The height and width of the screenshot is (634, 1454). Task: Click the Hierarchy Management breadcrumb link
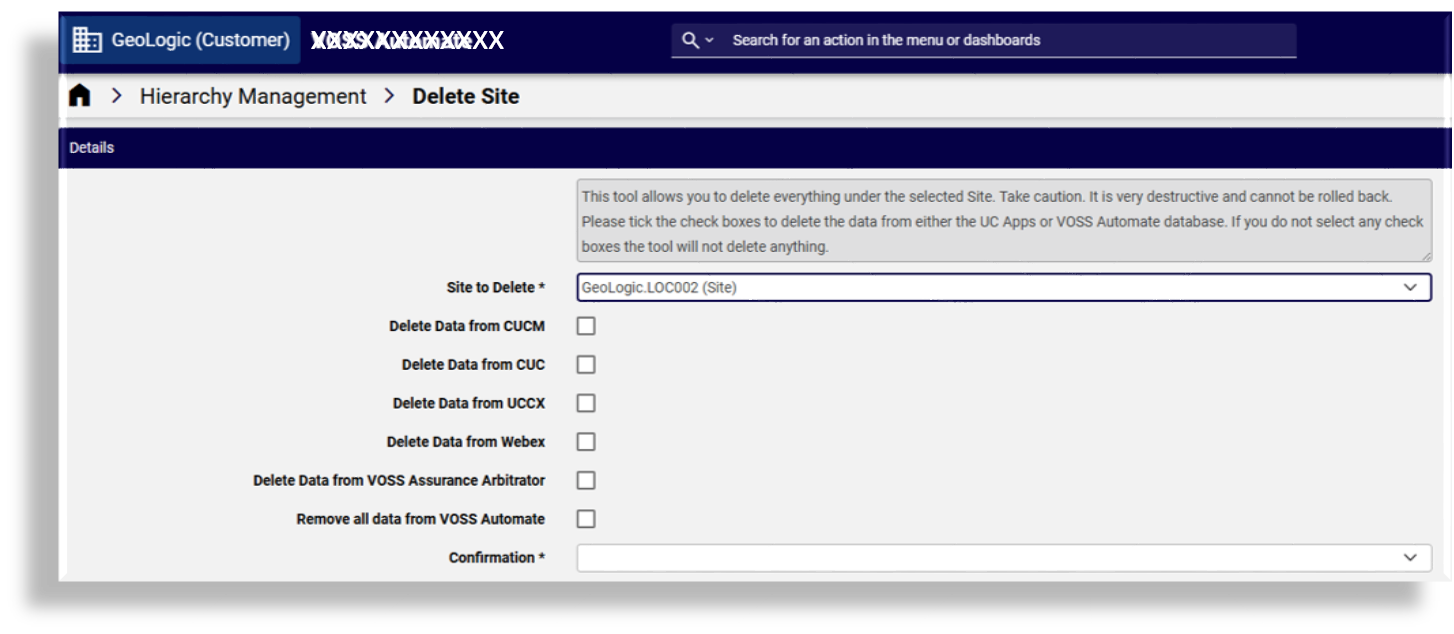pyautogui.click(x=252, y=95)
